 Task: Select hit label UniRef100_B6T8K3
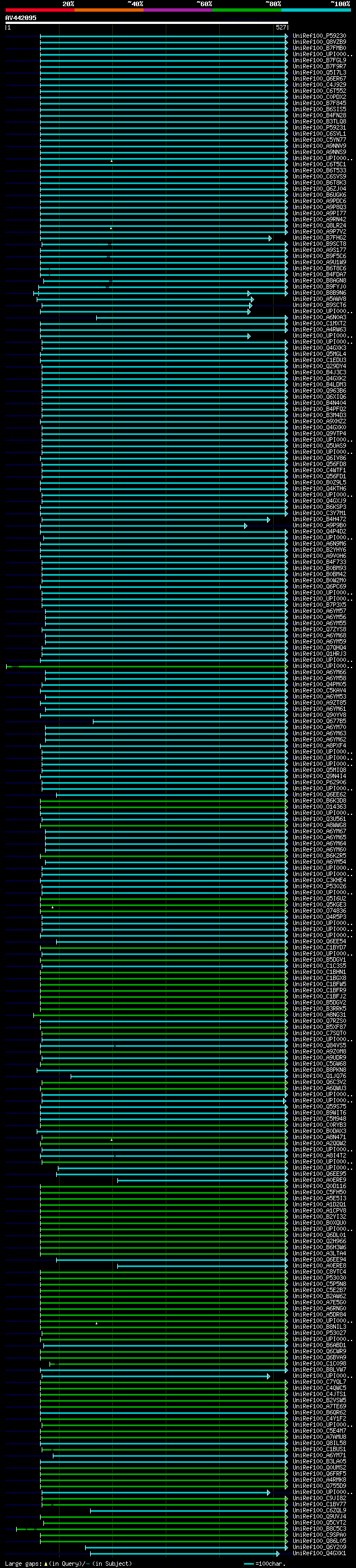click(x=319, y=182)
